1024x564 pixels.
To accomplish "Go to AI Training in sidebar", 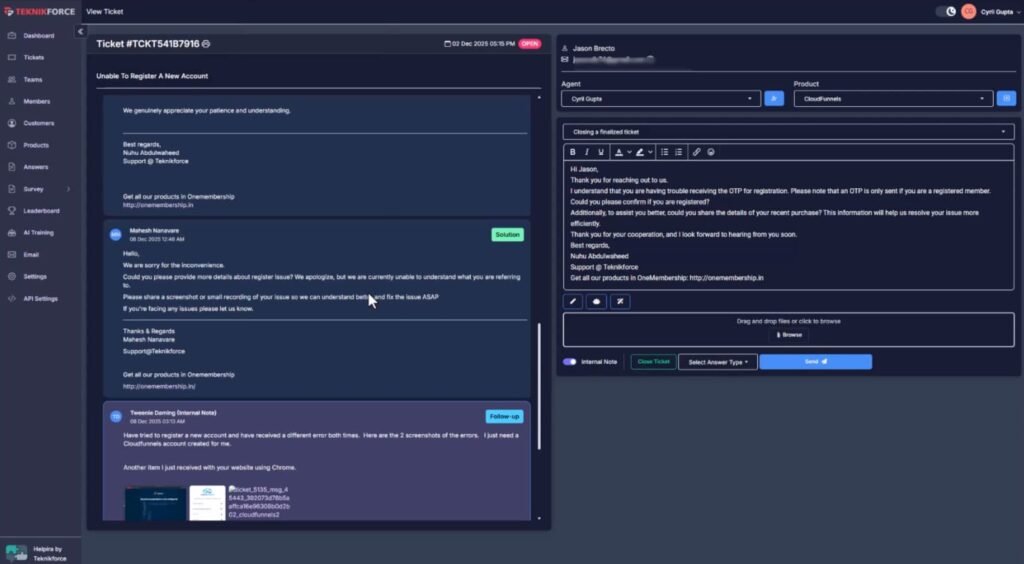I will 38,232.
